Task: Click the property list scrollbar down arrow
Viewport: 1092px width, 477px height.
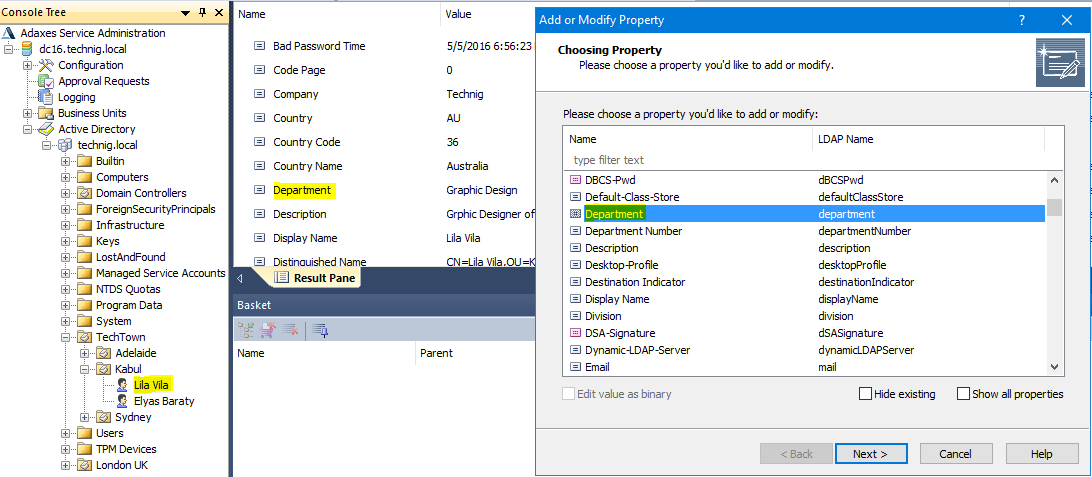Action: click(x=1054, y=366)
